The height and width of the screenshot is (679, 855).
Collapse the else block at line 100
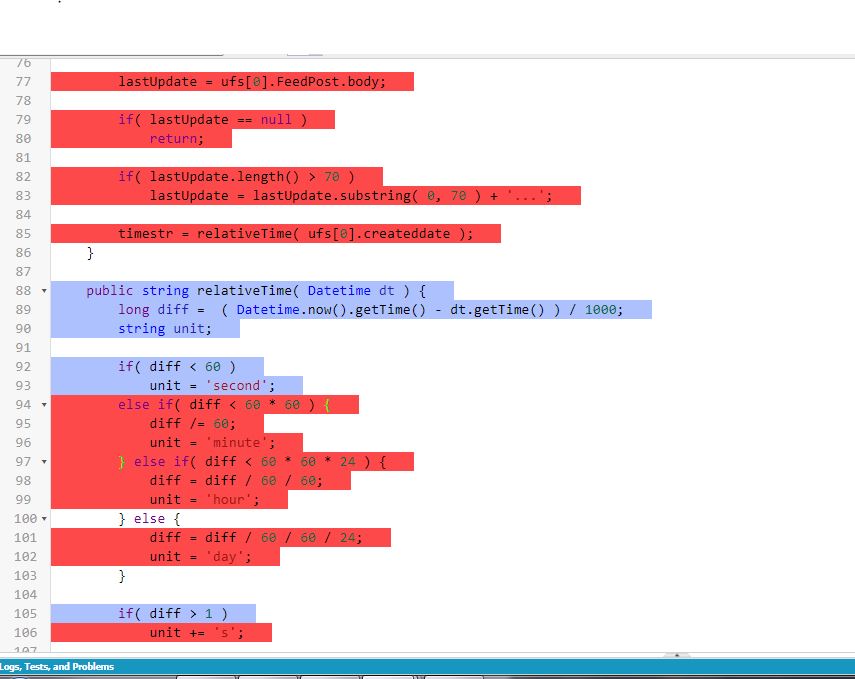click(x=44, y=519)
